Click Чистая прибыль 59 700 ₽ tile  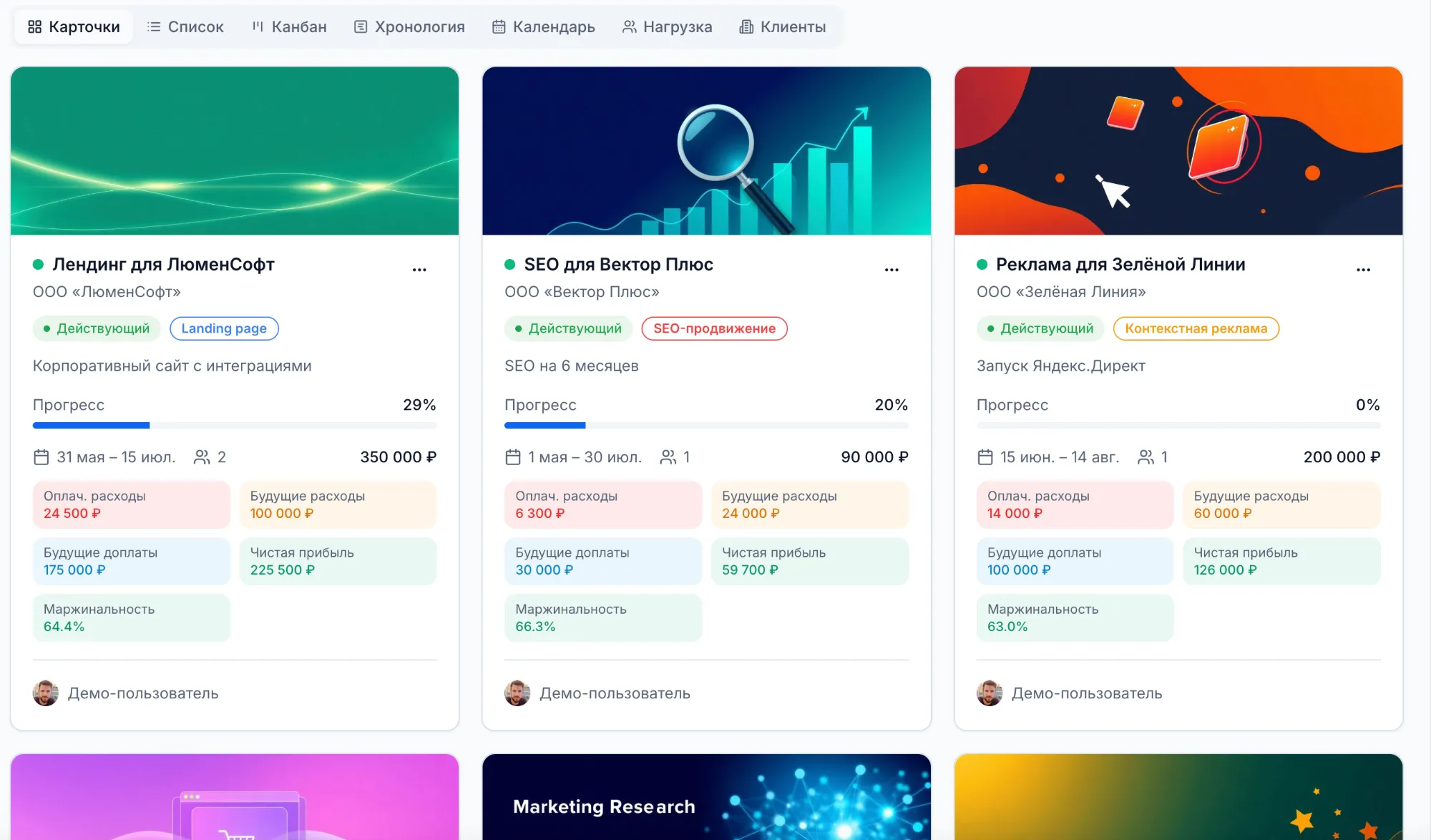tap(810, 562)
